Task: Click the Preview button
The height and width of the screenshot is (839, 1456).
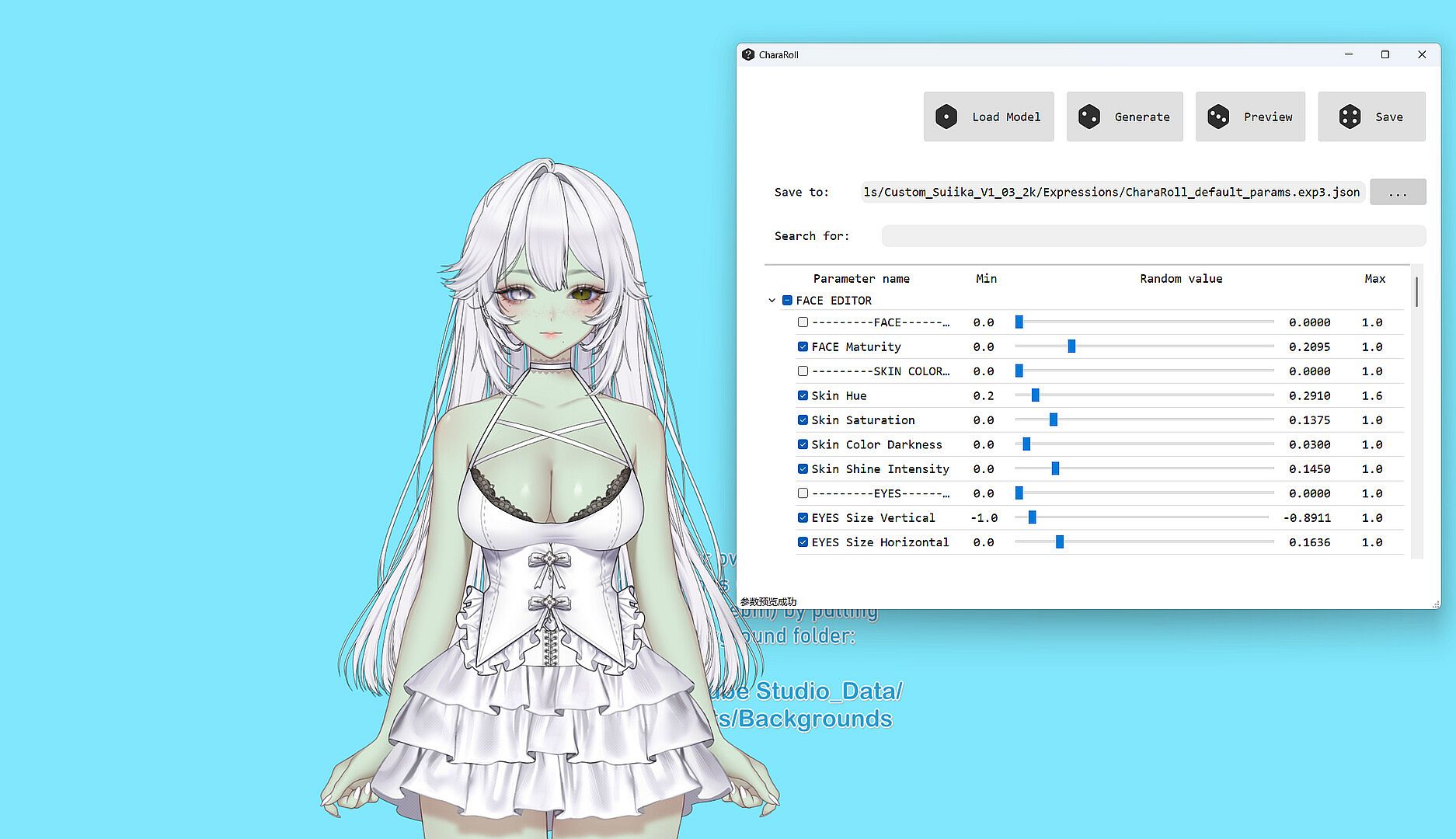Action: (1250, 117)
